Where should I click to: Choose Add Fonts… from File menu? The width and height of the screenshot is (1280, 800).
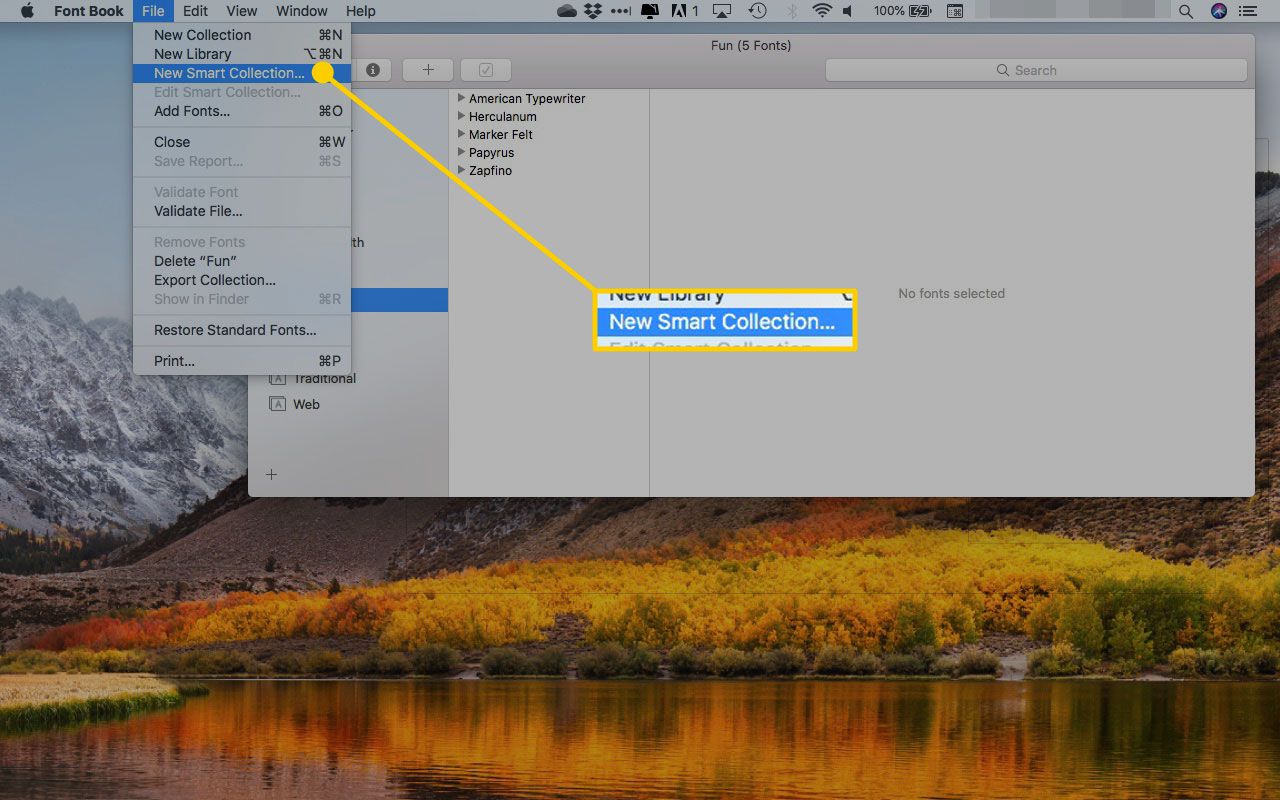tap(242, 111)
